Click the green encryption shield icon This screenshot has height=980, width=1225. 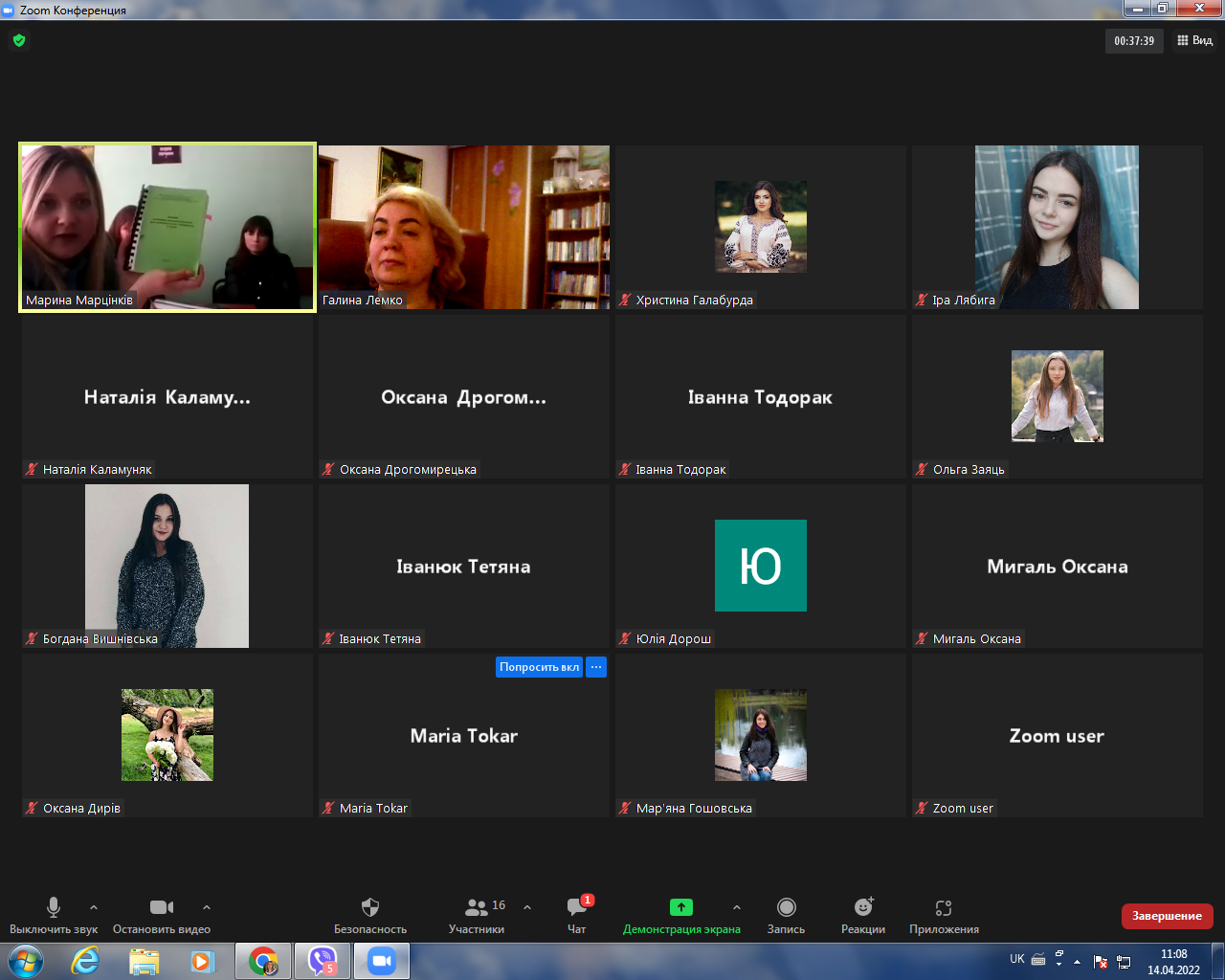pos(19,40)
